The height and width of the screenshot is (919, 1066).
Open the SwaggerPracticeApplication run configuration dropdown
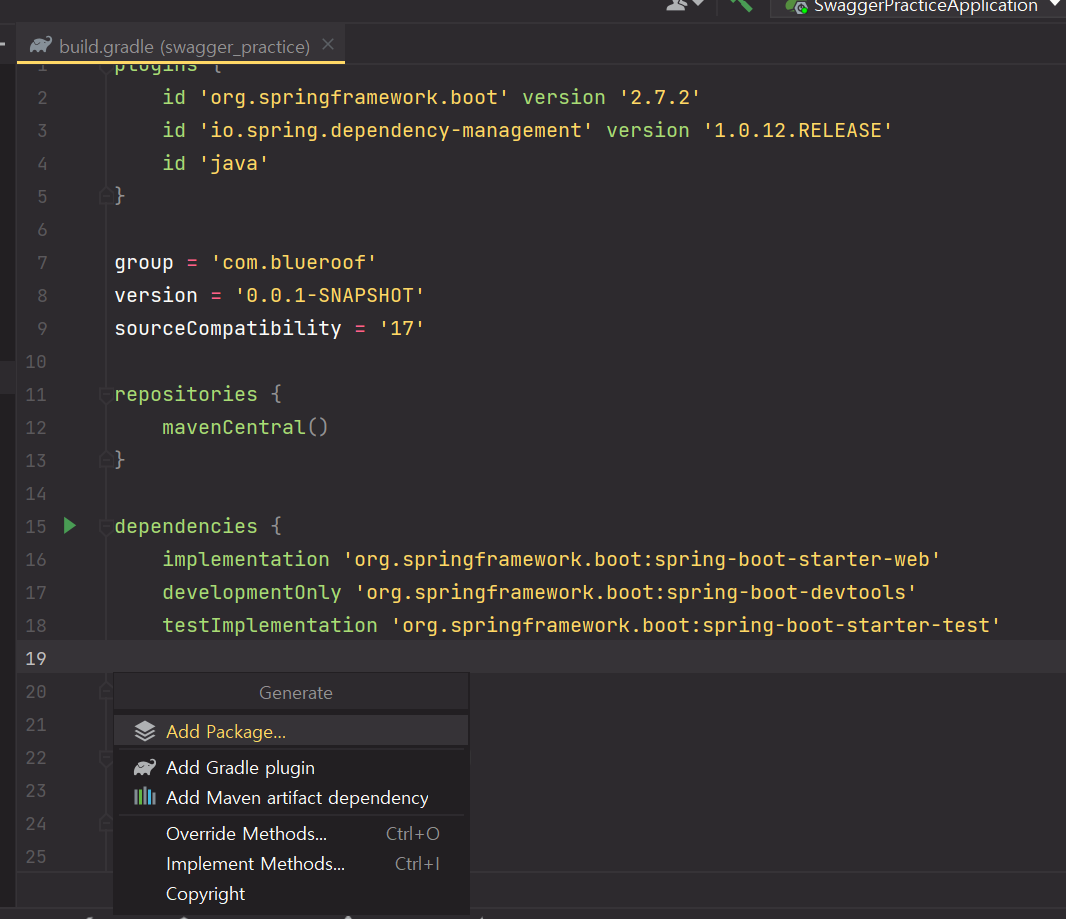tap(1054, 7)
